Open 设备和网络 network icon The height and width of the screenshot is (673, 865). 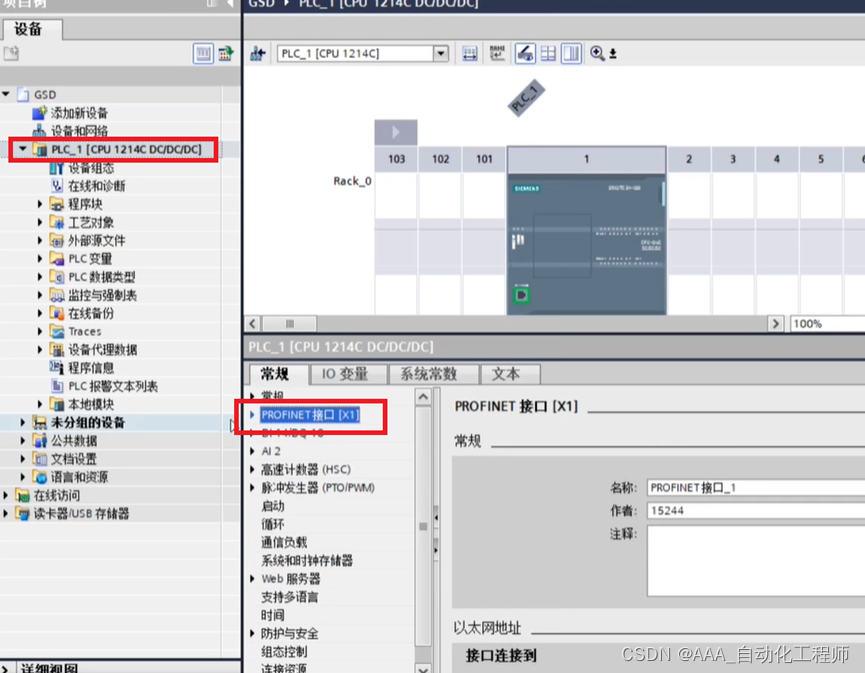pyautogui.click(x=39, y=131)
